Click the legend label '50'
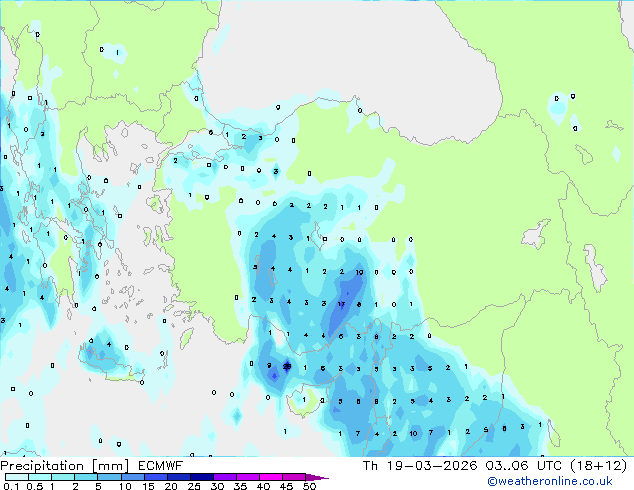The height and width of the screenshot is (490, 634). pos(309,486)
